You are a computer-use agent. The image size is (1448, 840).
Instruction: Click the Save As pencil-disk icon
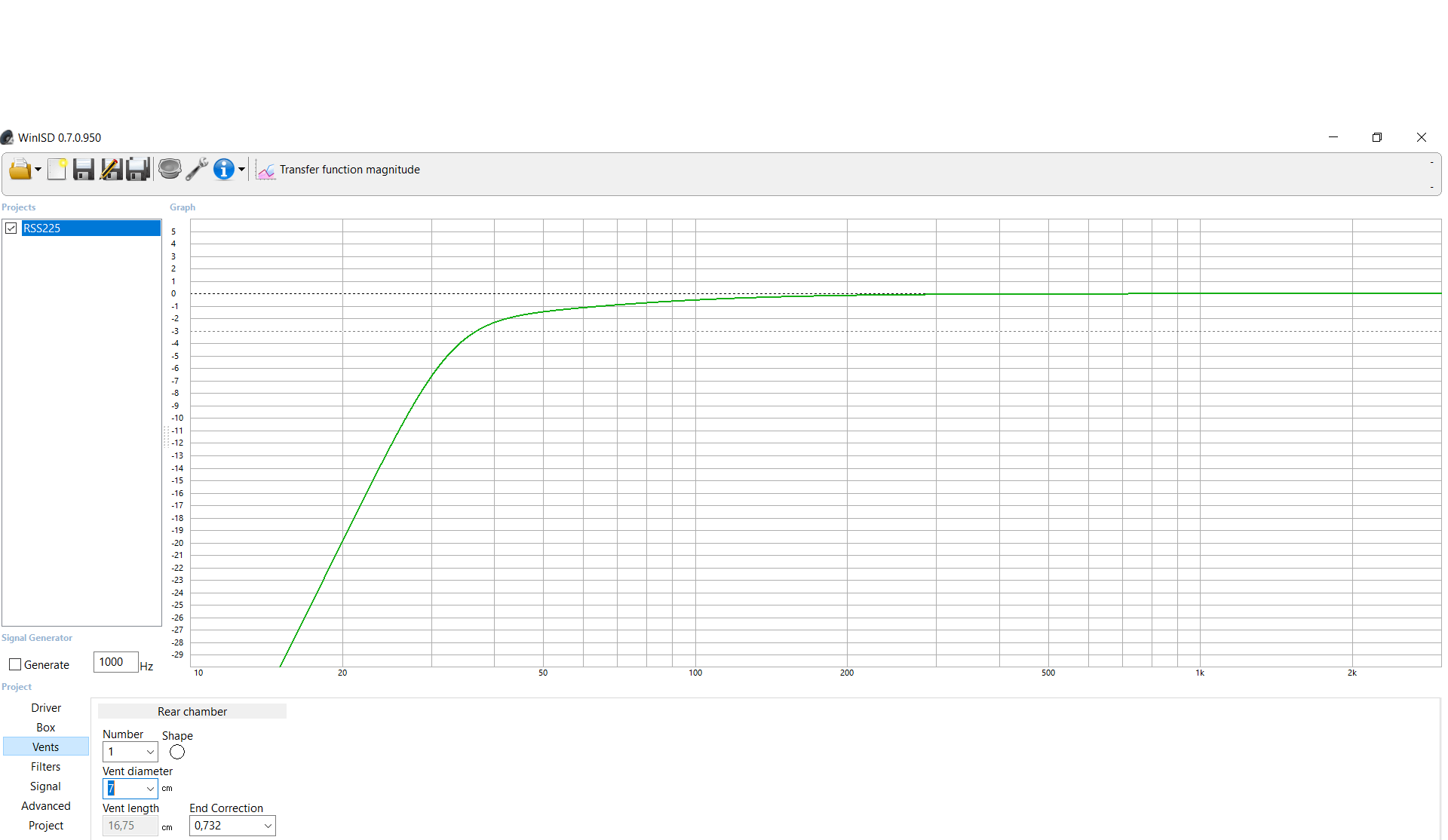111,170
